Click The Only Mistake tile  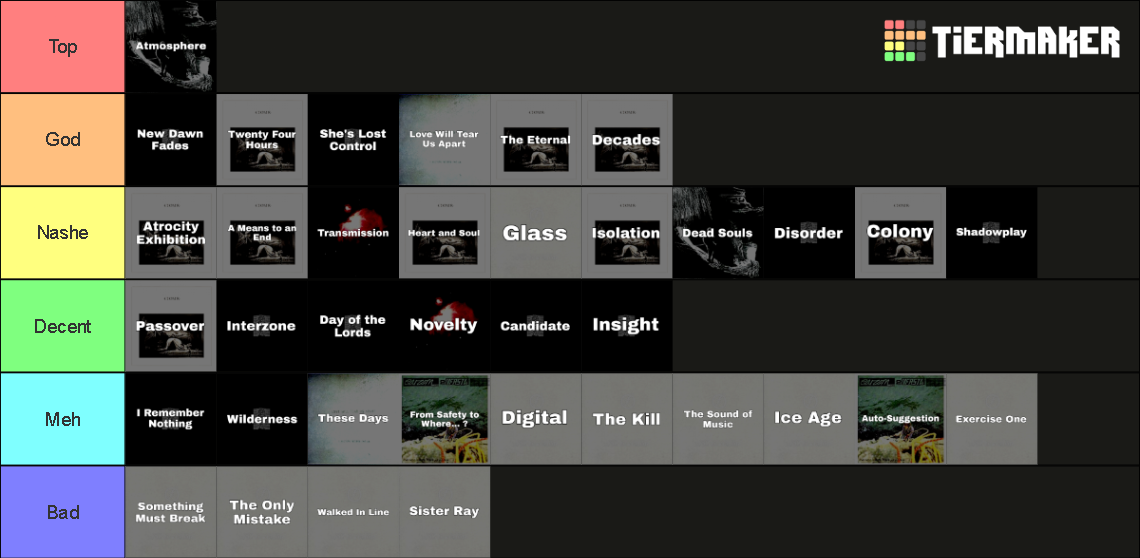click(x=262, y=512)
